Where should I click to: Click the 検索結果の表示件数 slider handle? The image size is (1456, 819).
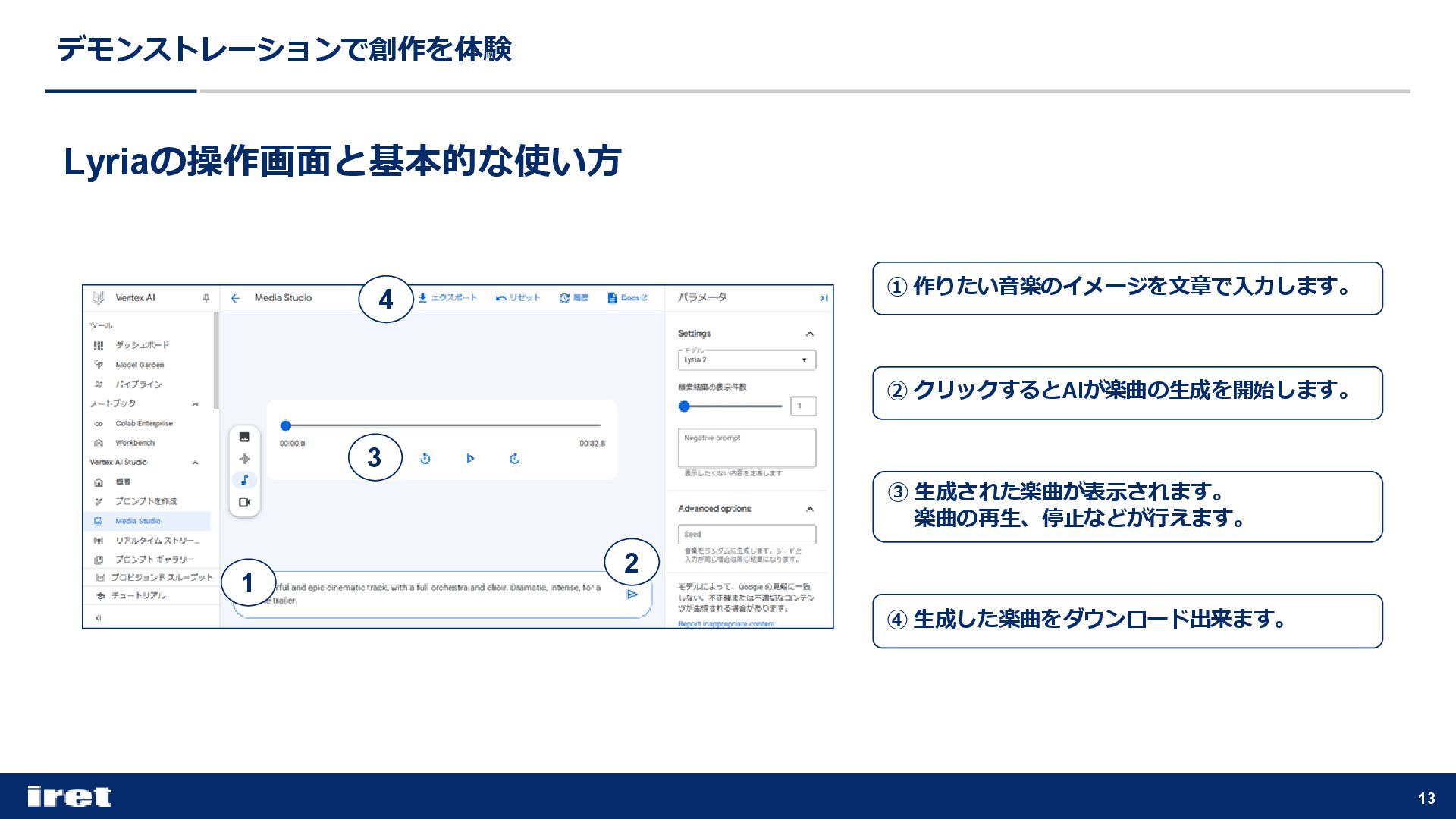[x=684, y=406]
